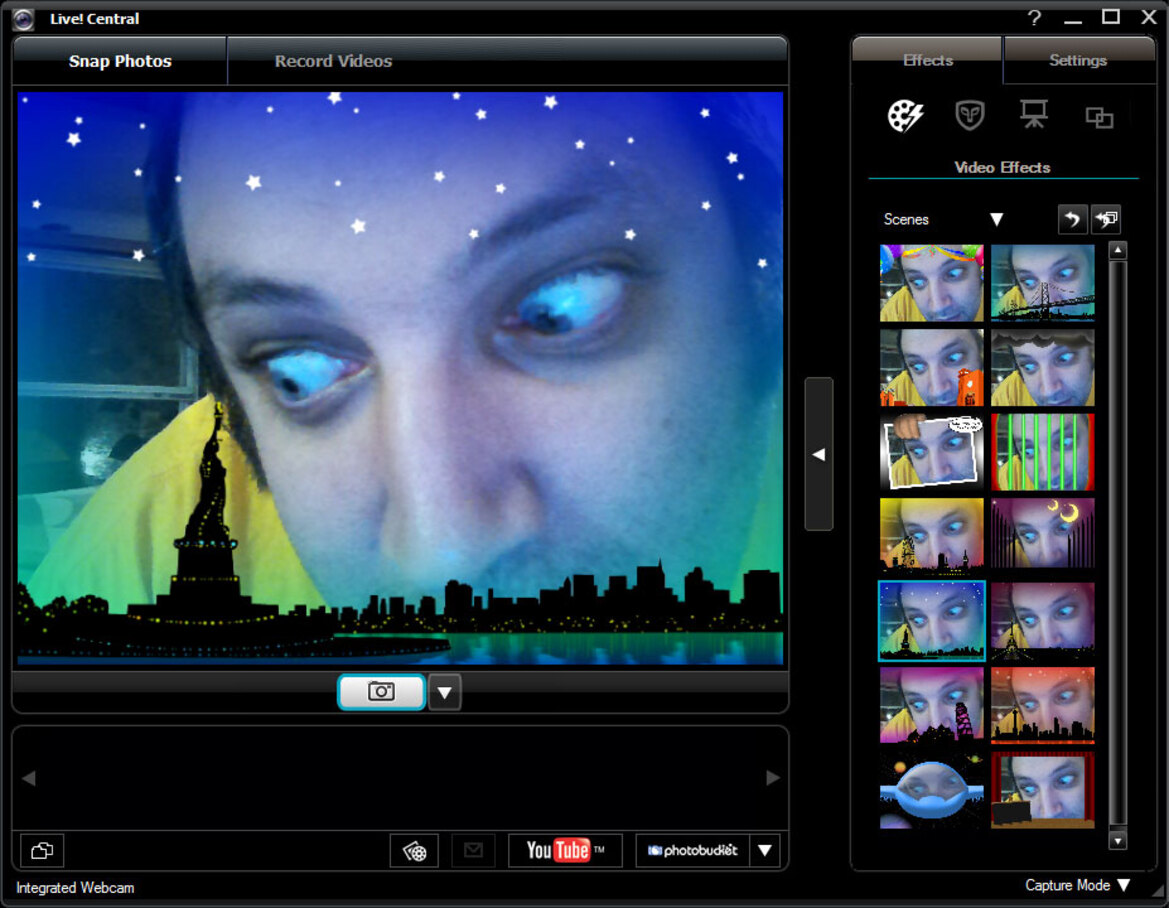Screen dimensions: 1169x908
Task: Click the scenes list scroll down arrow
Action: [1117, 841]
